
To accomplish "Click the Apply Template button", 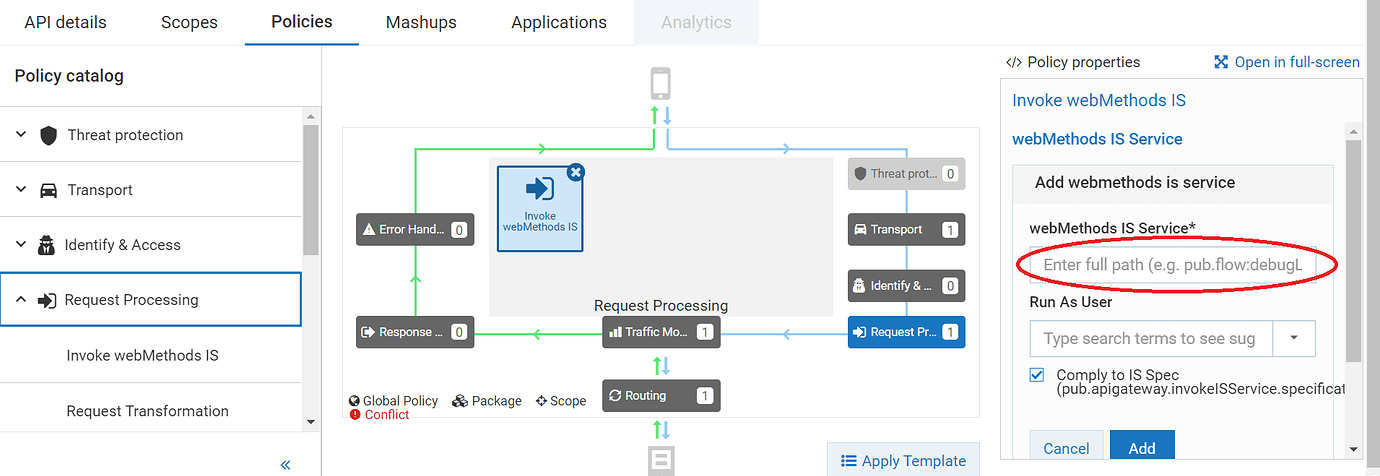I will (x=903, y=461).
